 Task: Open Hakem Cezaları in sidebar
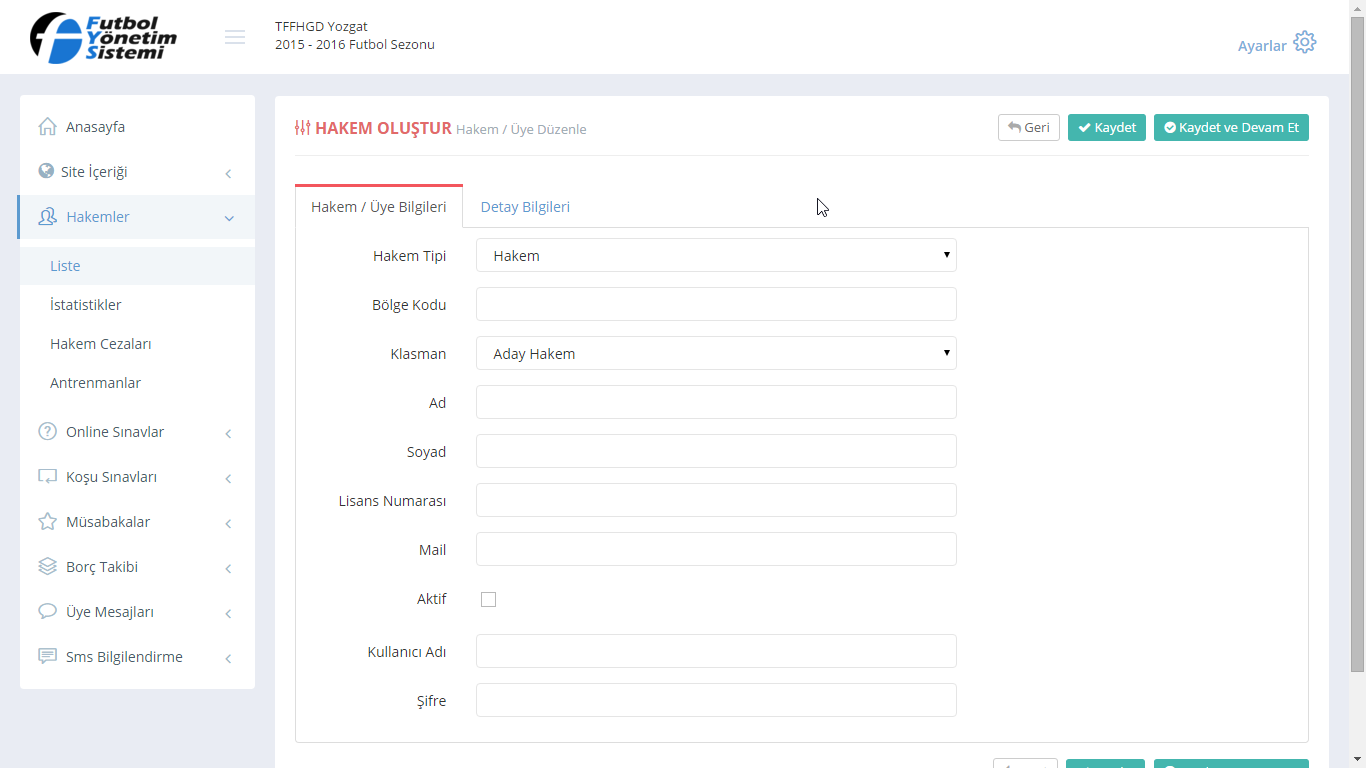click(101, 344)
